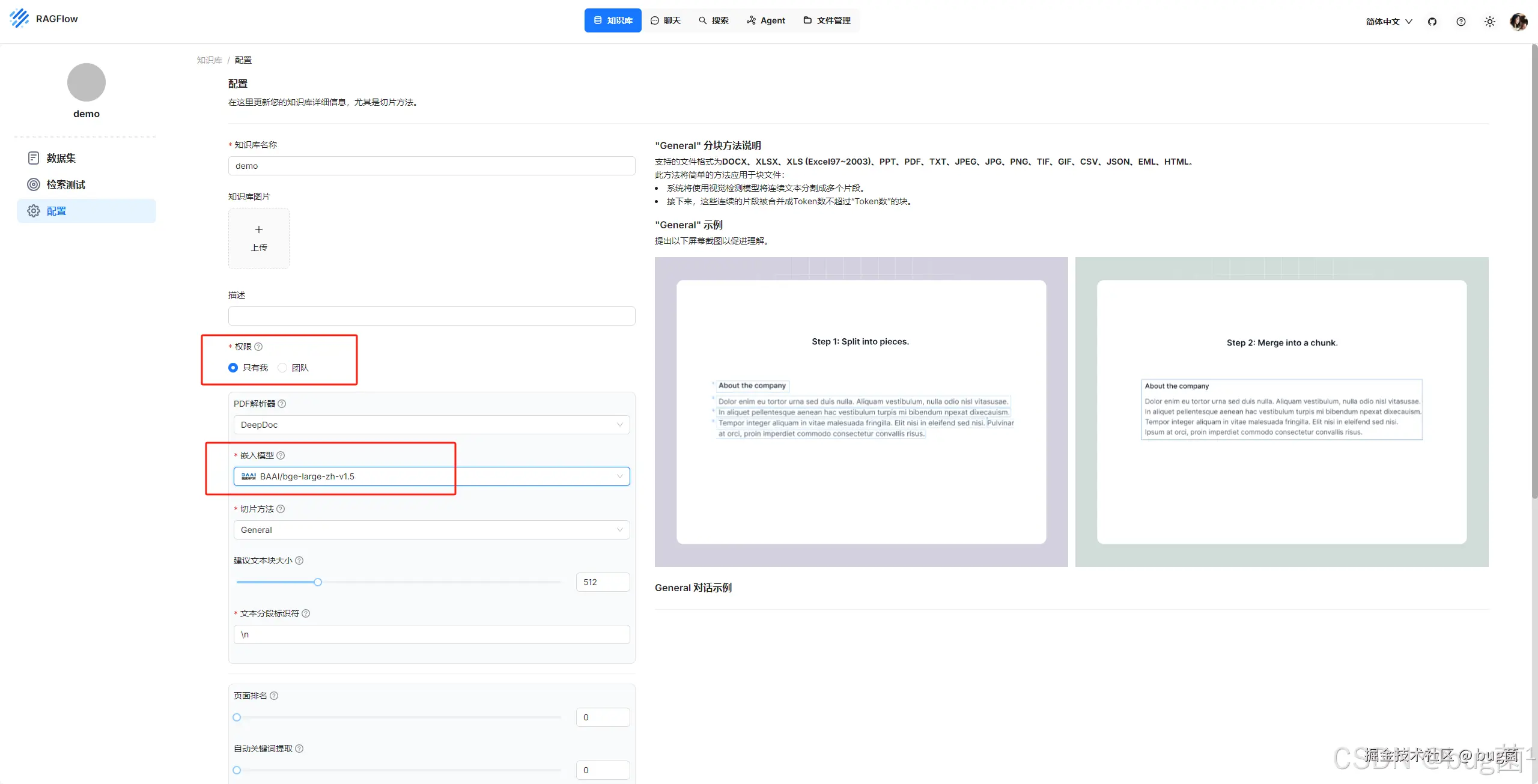Screen dimensions: 1538x784
Task: Click the help question-mark icon in header
Action: 1461,22
